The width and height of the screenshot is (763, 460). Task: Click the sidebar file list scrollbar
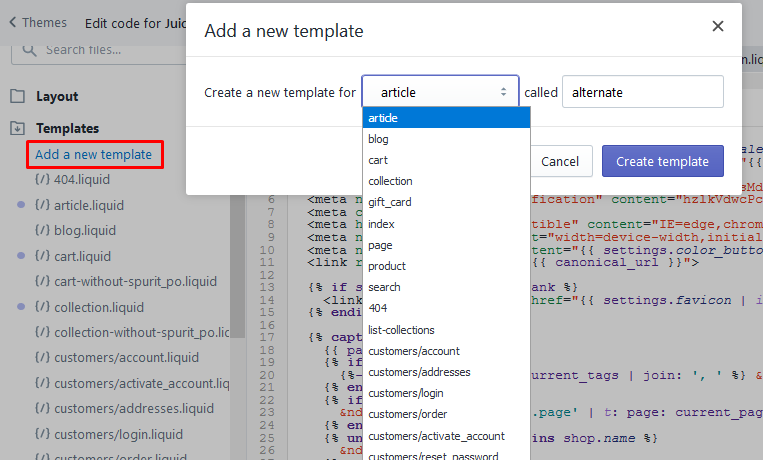coord(237,265)
